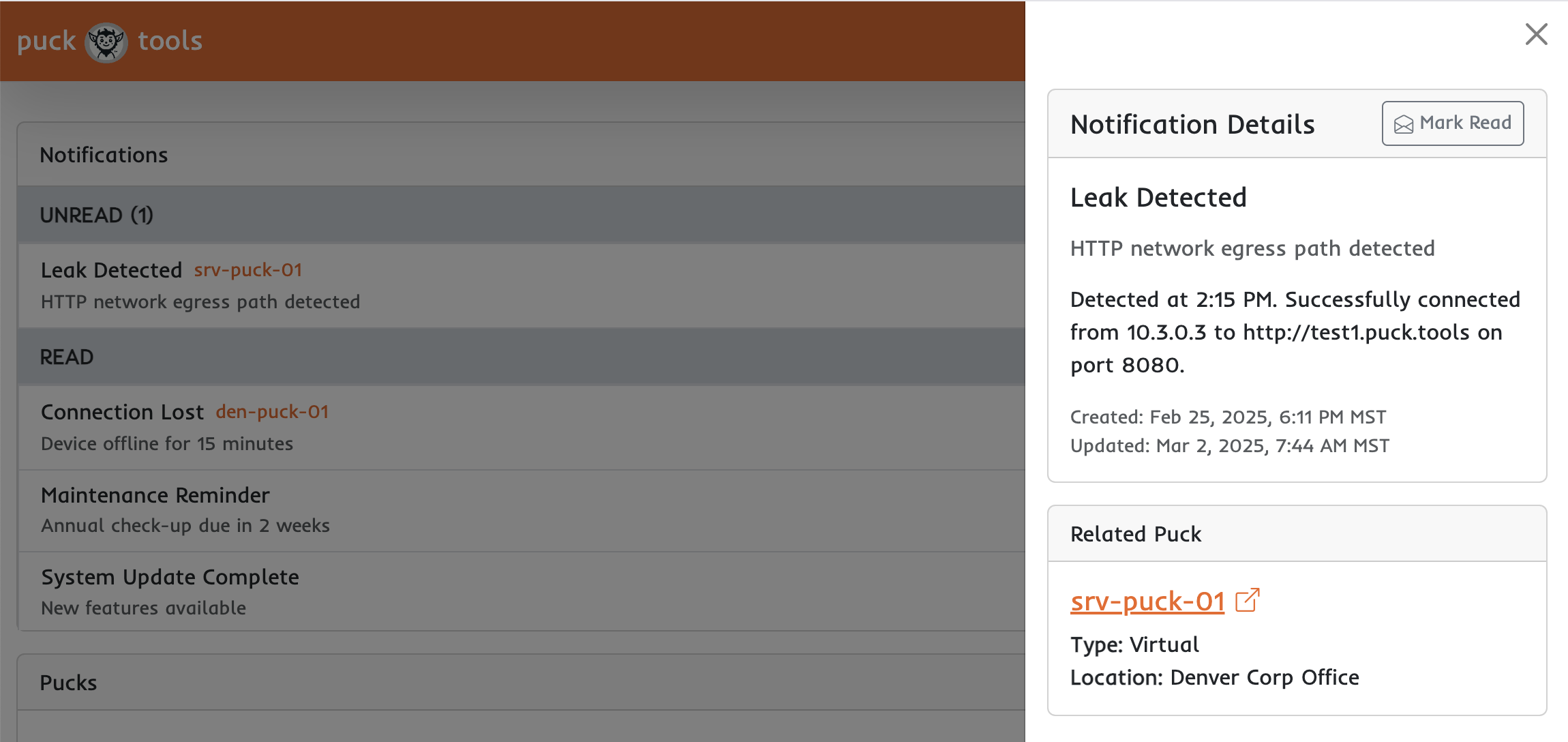The height and width of the screenshot is (742, 1568).
Task: Click the puck tools goblin logo icon
Action: point(106,42)
